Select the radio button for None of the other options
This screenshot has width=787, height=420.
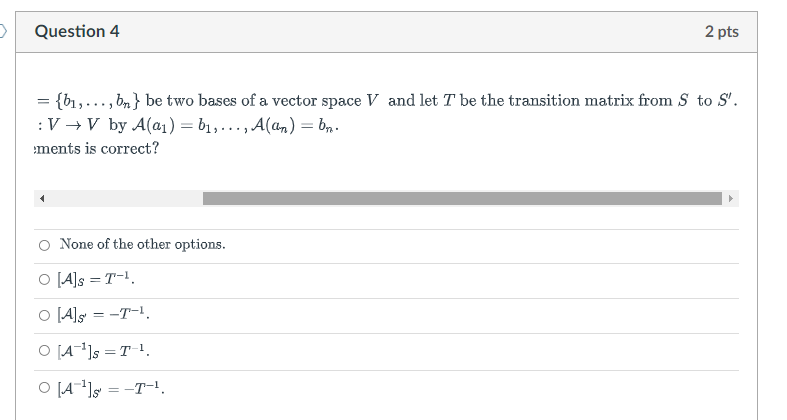pos(44,245)
